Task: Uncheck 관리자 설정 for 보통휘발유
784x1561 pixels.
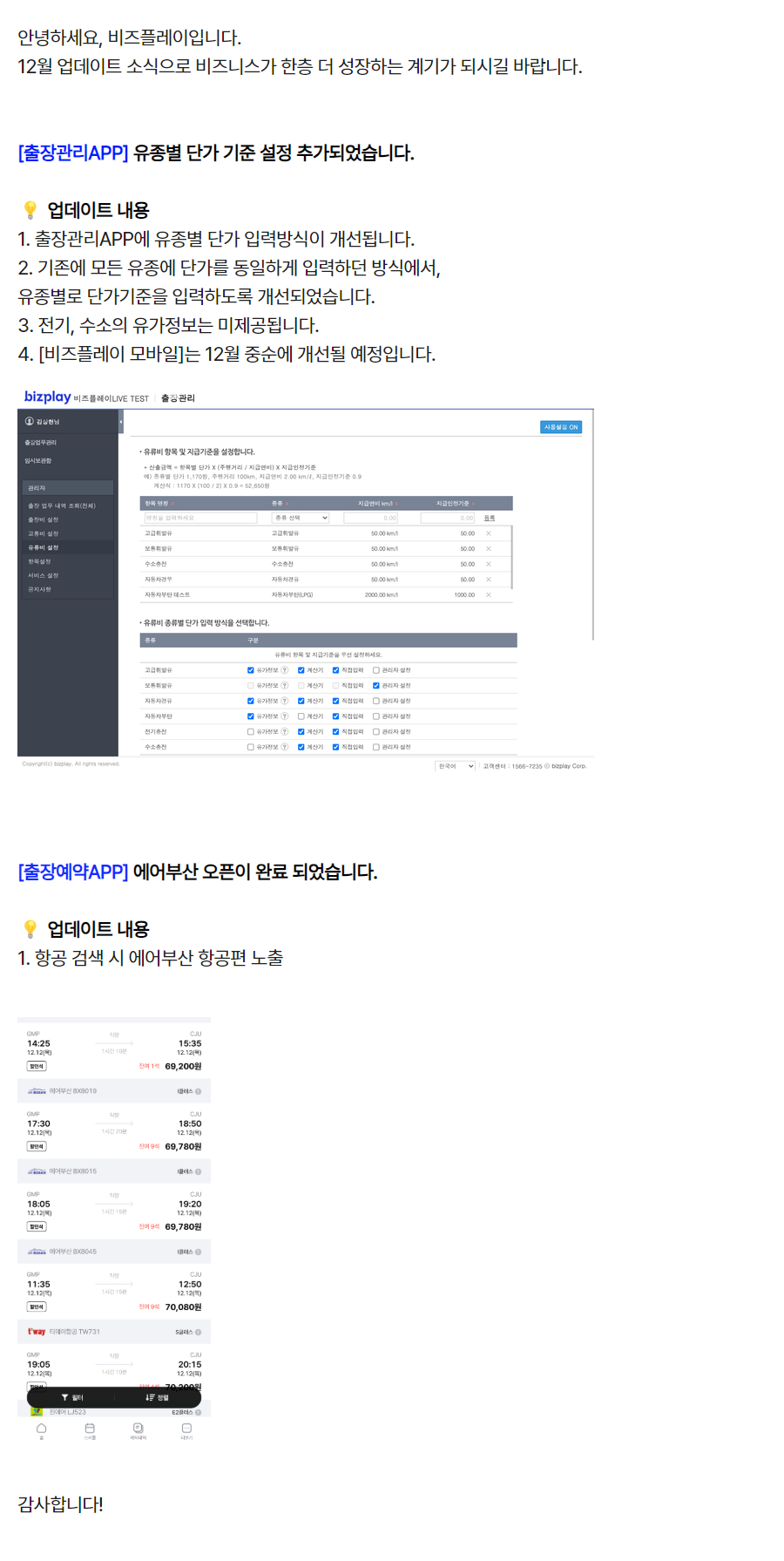Action: coord(376,686)
